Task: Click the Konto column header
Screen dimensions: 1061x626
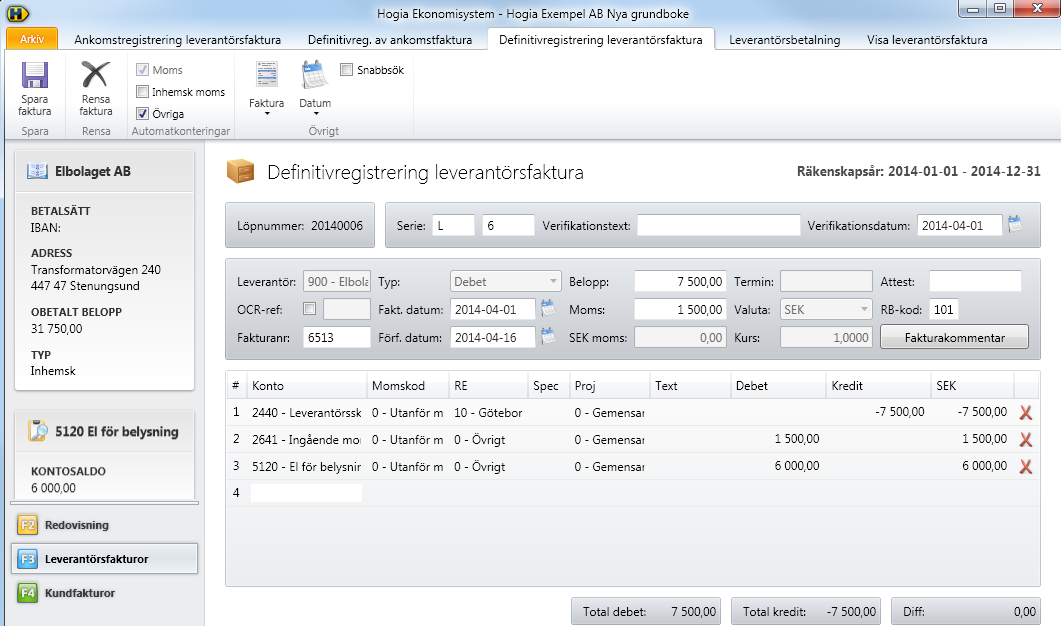Action: 307,385
